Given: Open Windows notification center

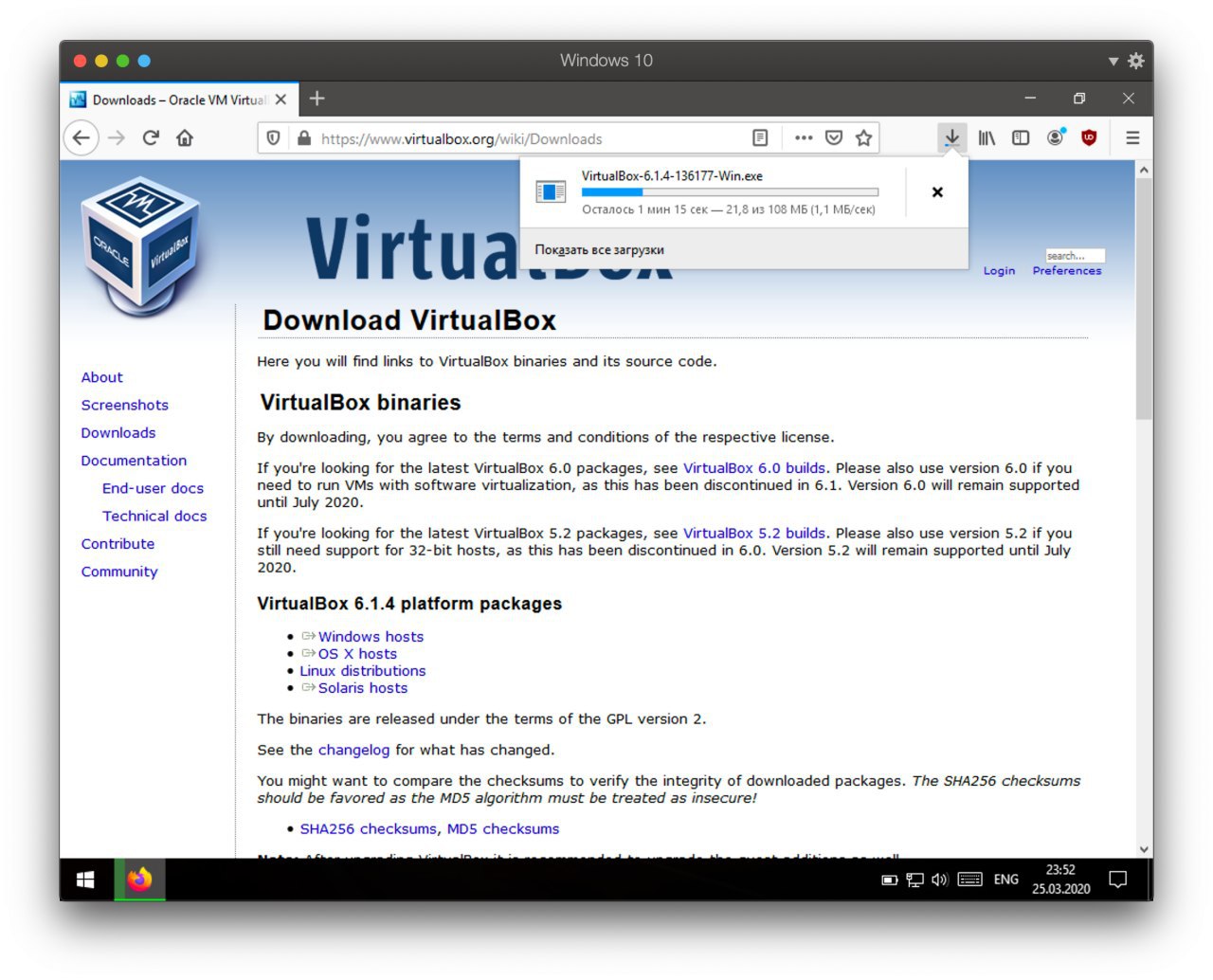Looking at the screenshot, I should click(x=1118, y=880).
